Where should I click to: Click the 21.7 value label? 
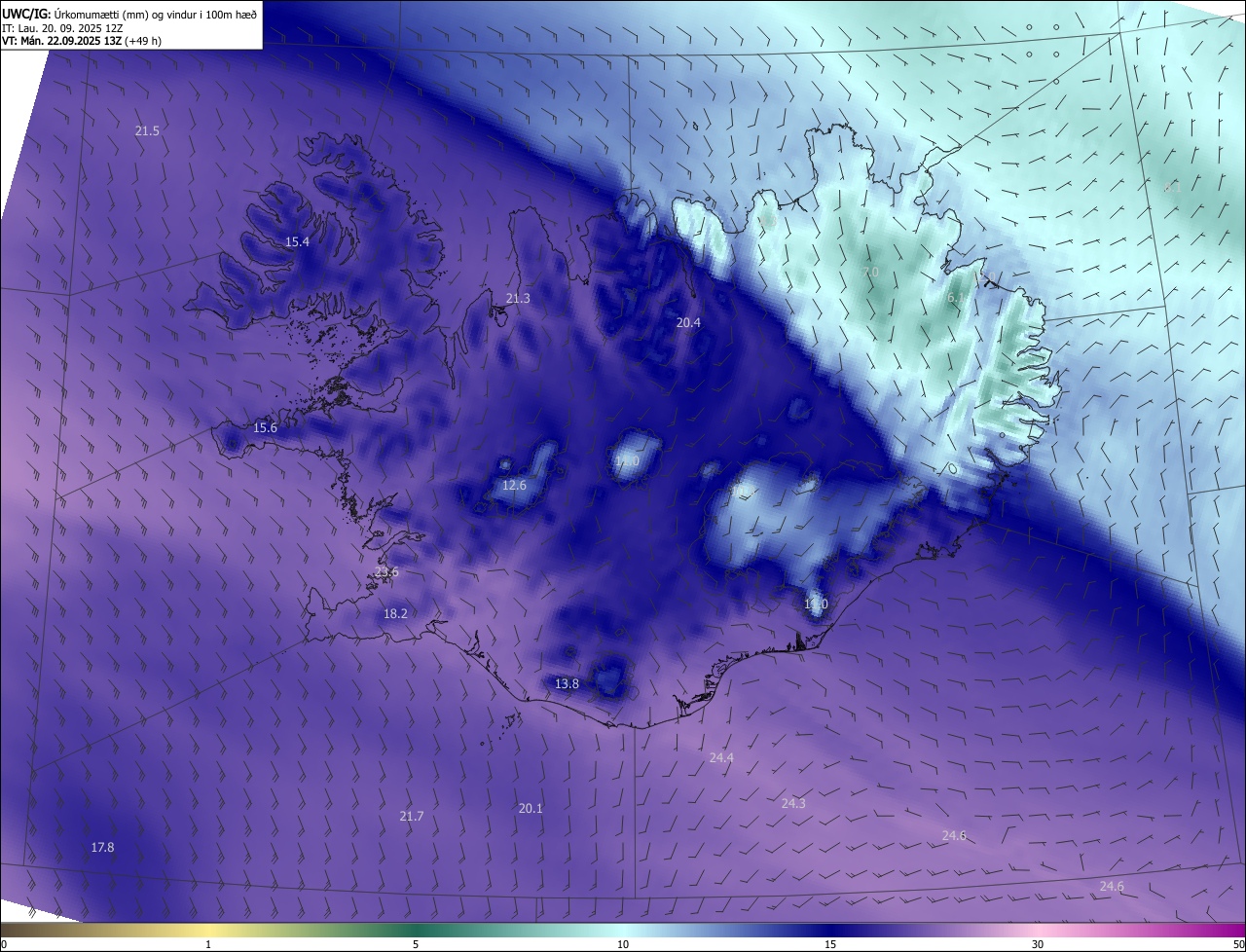click(412, 816)
